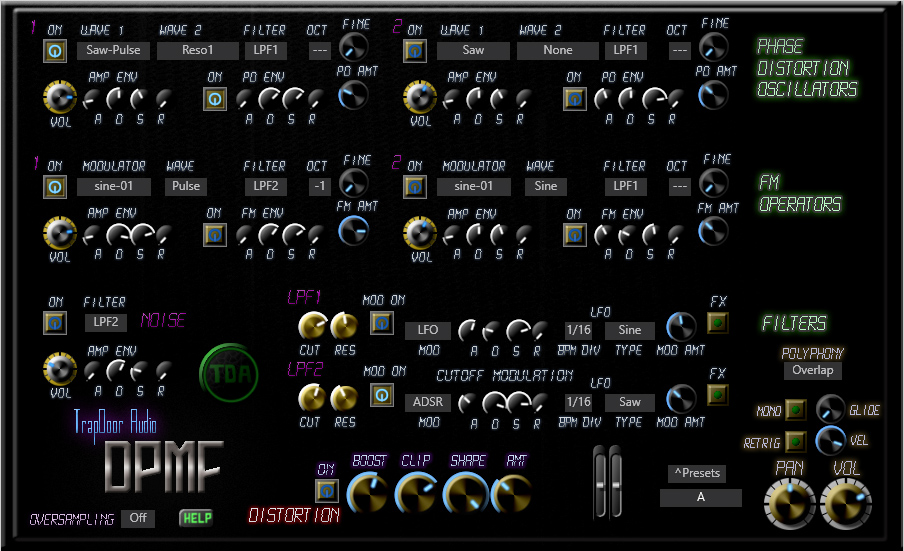Open Noise filter LPF2 dropdown

106,322
